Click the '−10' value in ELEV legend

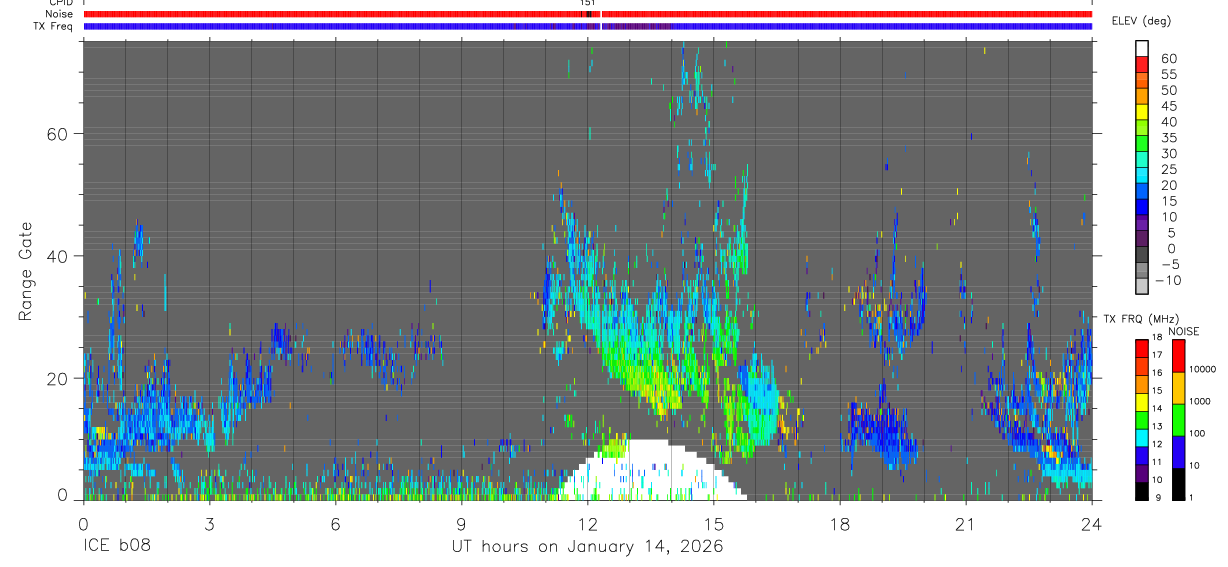coord(1168,280)
